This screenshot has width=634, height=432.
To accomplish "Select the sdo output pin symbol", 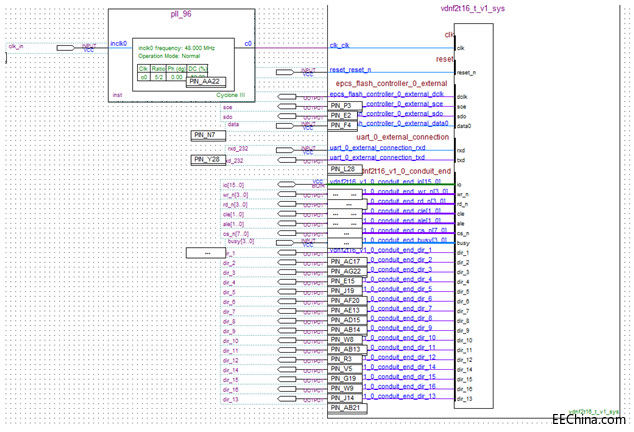I will [287, 116].
